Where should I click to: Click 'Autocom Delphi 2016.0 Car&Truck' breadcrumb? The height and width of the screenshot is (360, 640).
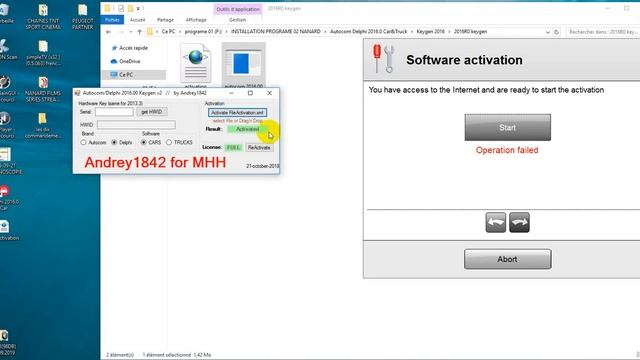pyautogui.click(x=368, y=31)
